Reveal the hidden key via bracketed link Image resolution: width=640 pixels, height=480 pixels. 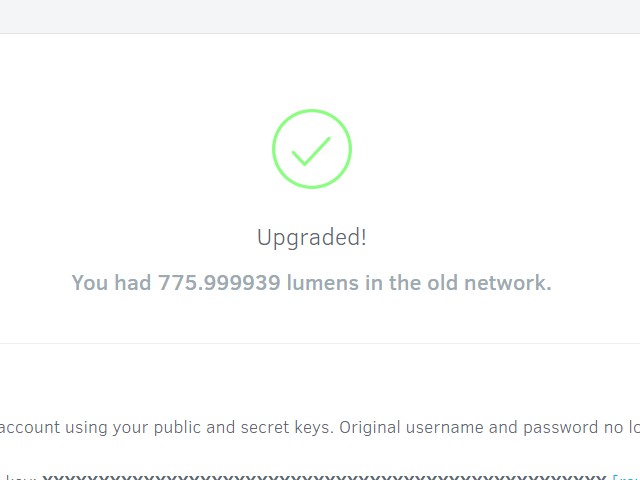coord(625,477)
